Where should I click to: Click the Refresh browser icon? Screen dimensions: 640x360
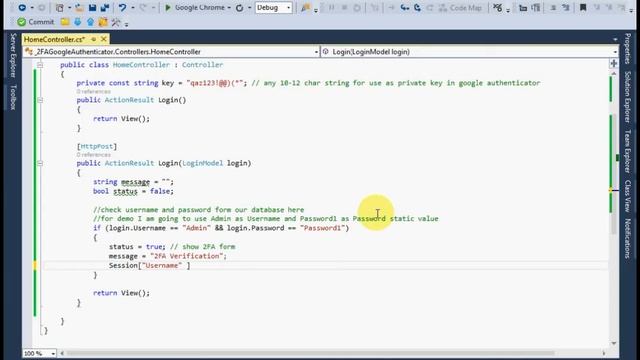[x=240, y=8]
